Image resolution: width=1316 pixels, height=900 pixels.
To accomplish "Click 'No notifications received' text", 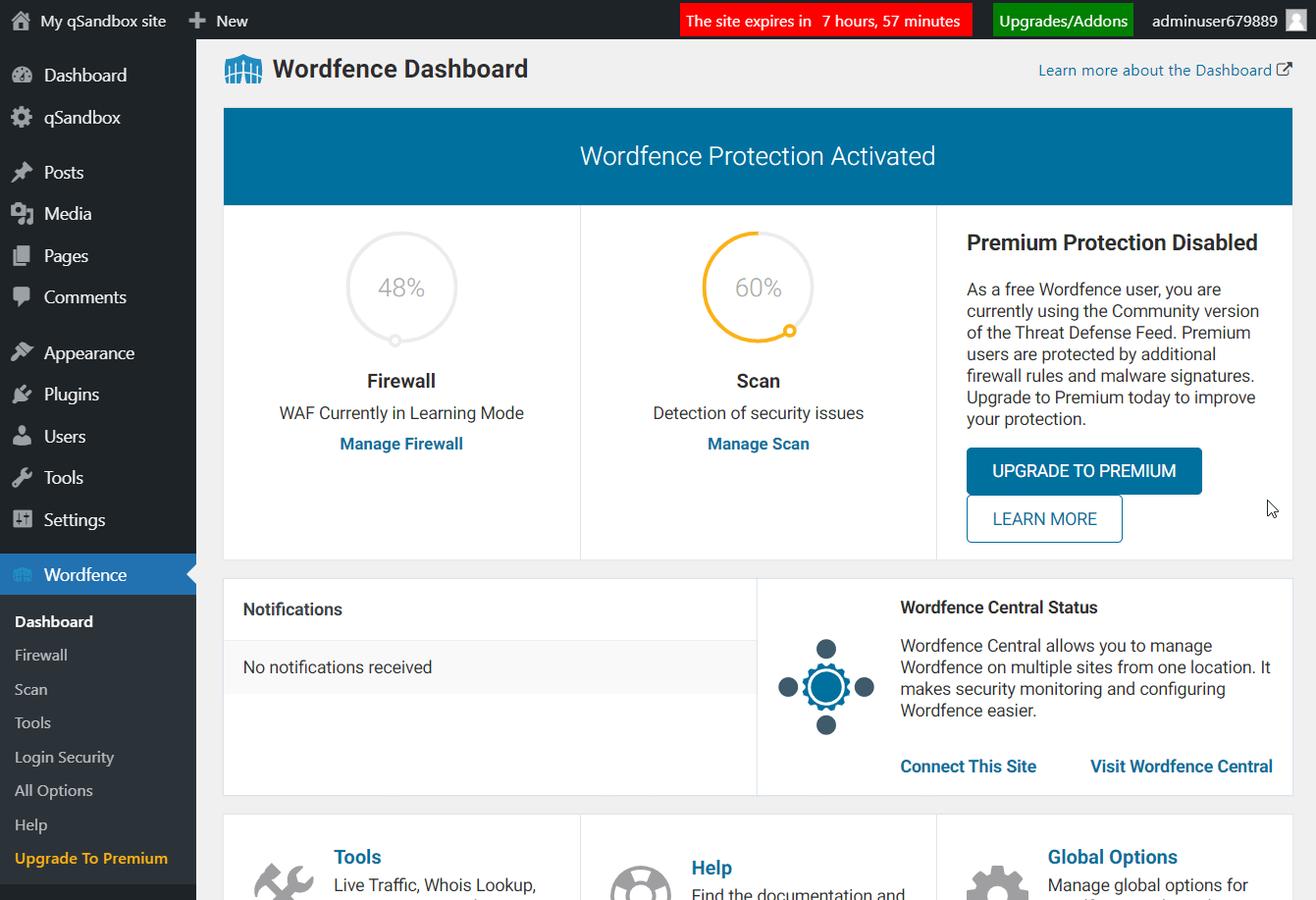I will click(x=338, y=667).
